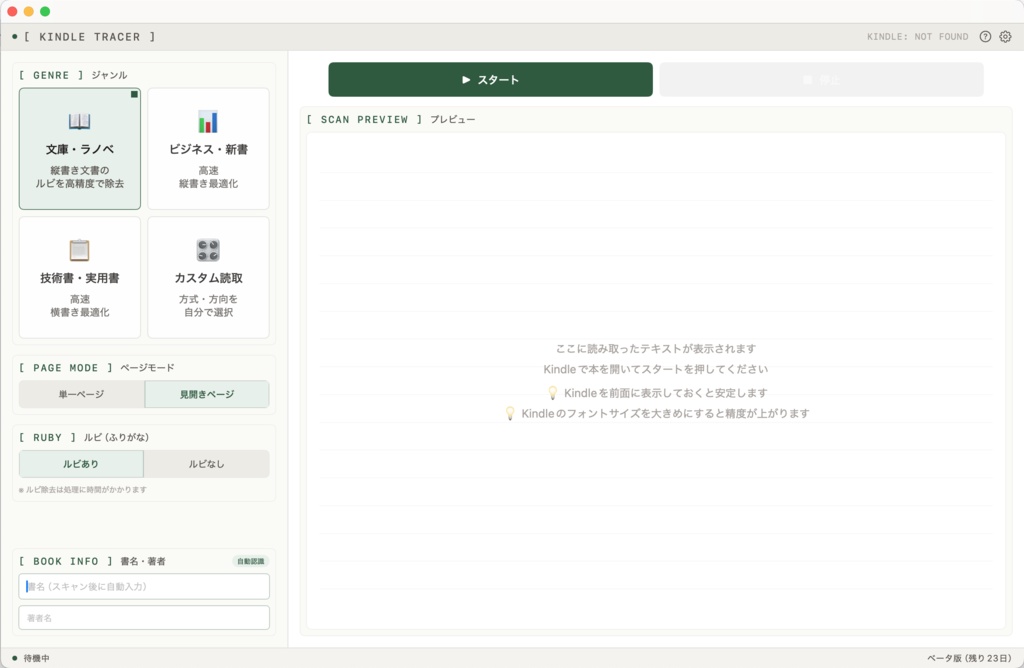
Task: Open help via the question mark icon
Action: click(x=985, y=37)
